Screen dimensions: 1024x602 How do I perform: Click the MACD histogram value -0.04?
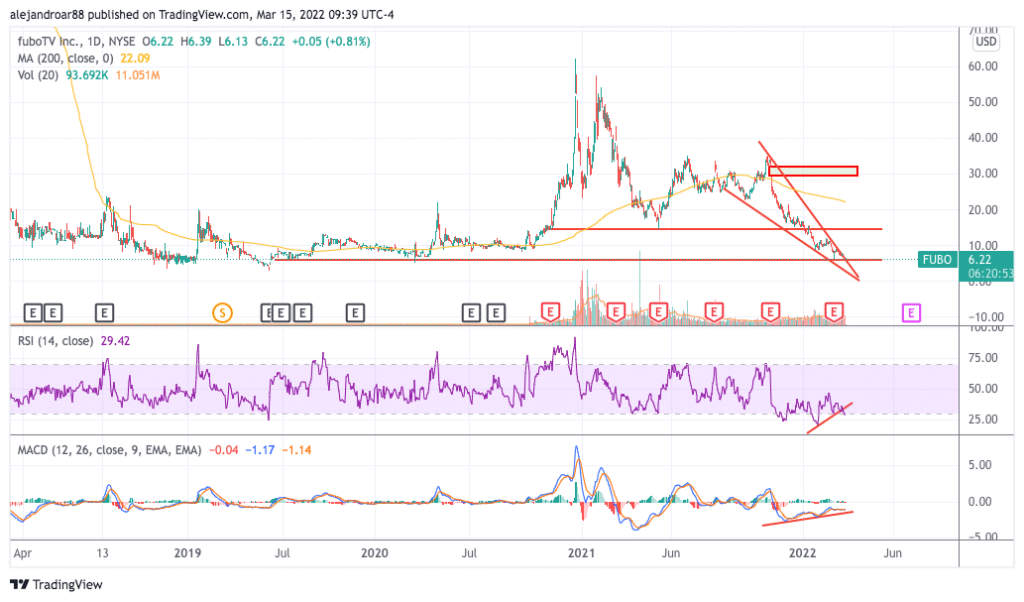tap(223, 450)
